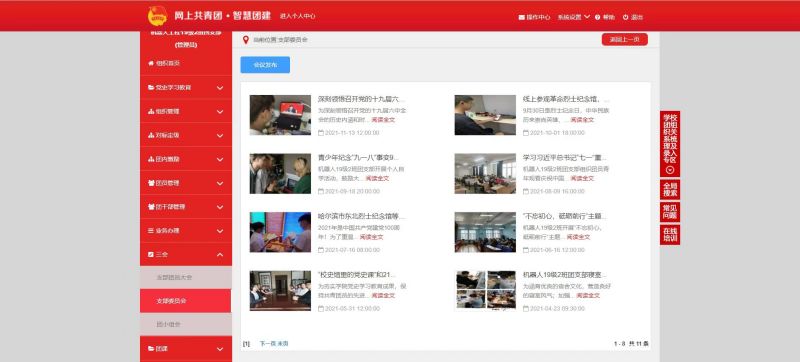Click the 返回上一页 button

pyautogui.click(x=624, y=40)
